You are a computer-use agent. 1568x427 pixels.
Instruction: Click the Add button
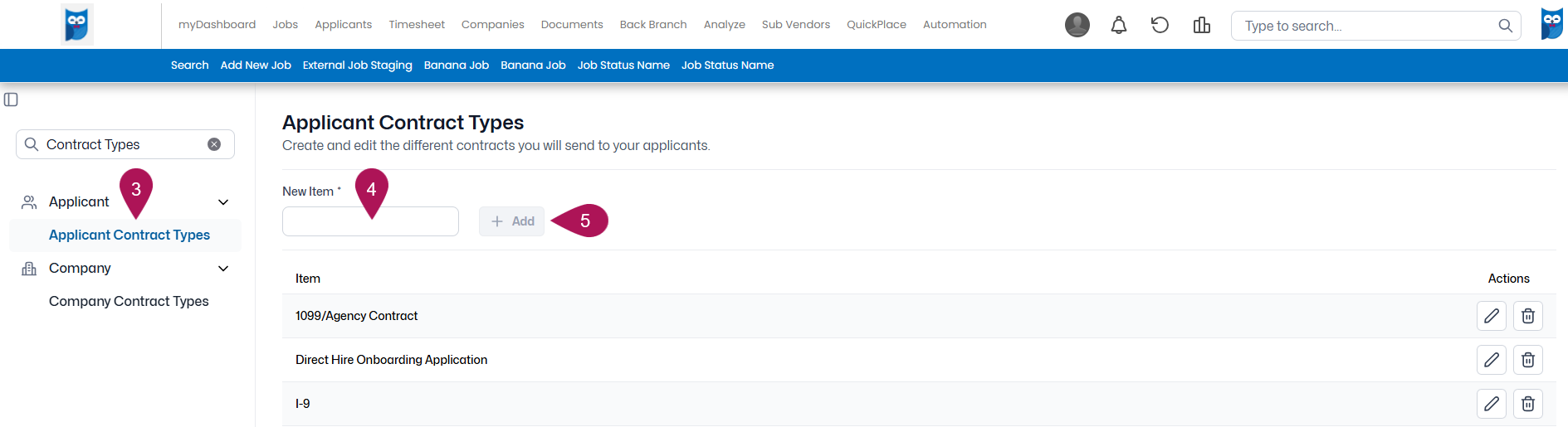[x=511, y=221]
